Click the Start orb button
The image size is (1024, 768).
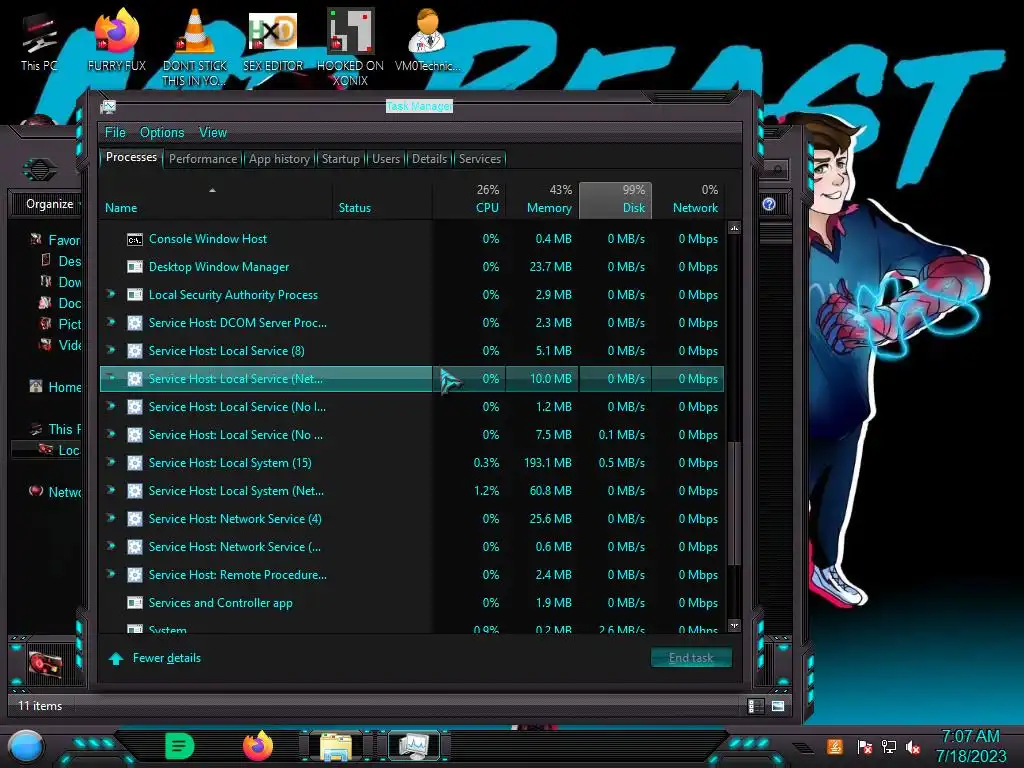point(25,746)
